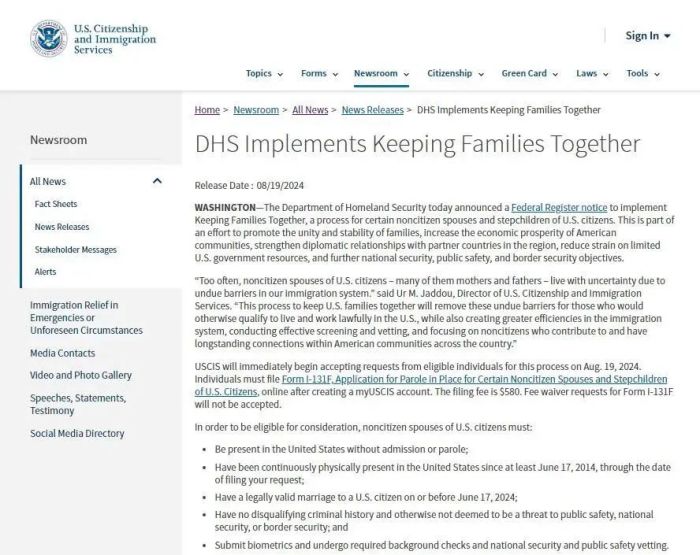Image resolution: width=700 pixels, height=555 pixels.
Task: Open the Green Card menu
Action: 529,73
